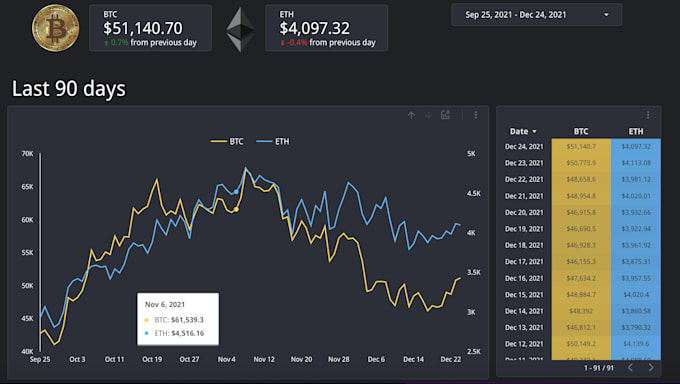
Task: Click the 2.5K right axis label
Action: click(474, 351)
